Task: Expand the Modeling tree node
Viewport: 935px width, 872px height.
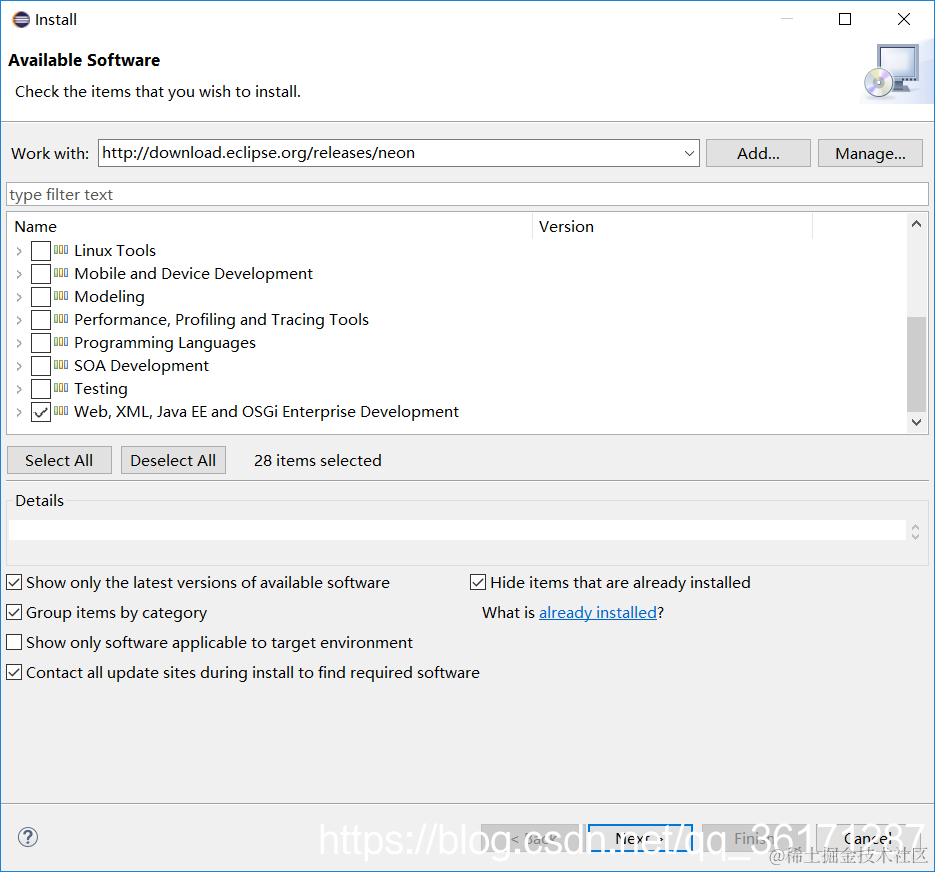Action: coord(19,297)
